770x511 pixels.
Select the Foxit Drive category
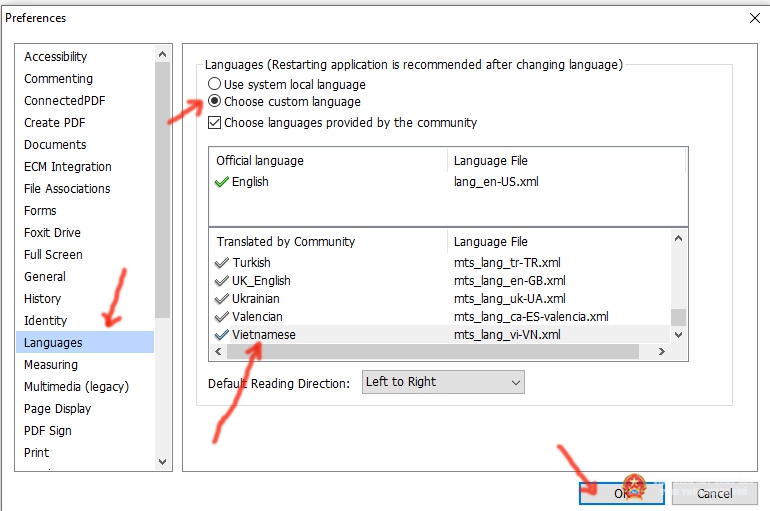(53, 233)
